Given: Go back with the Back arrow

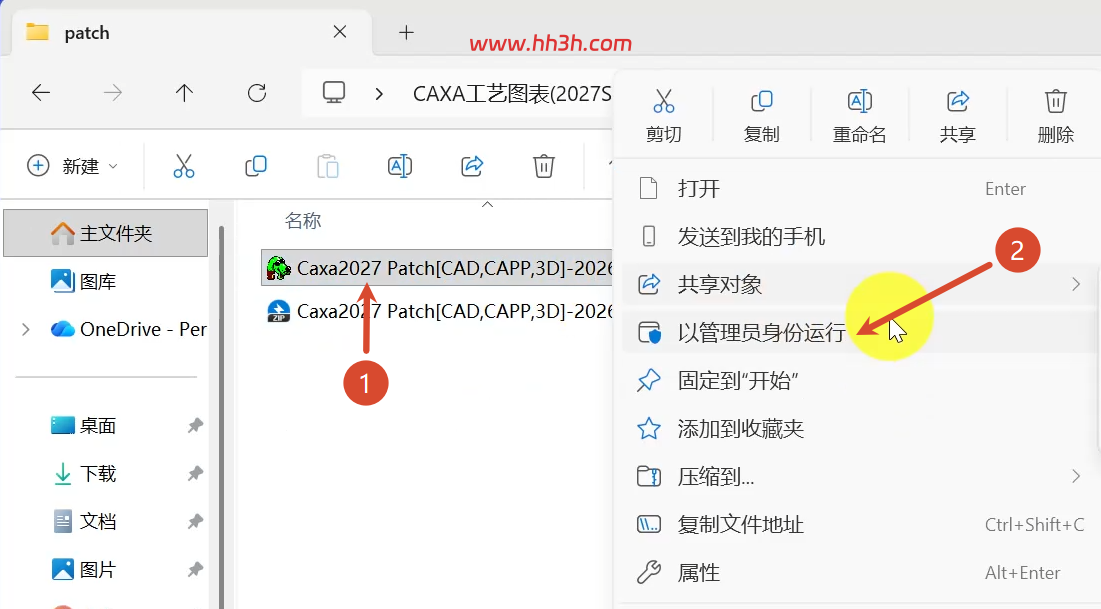Looking at the screenshot, I should (41, 93).
